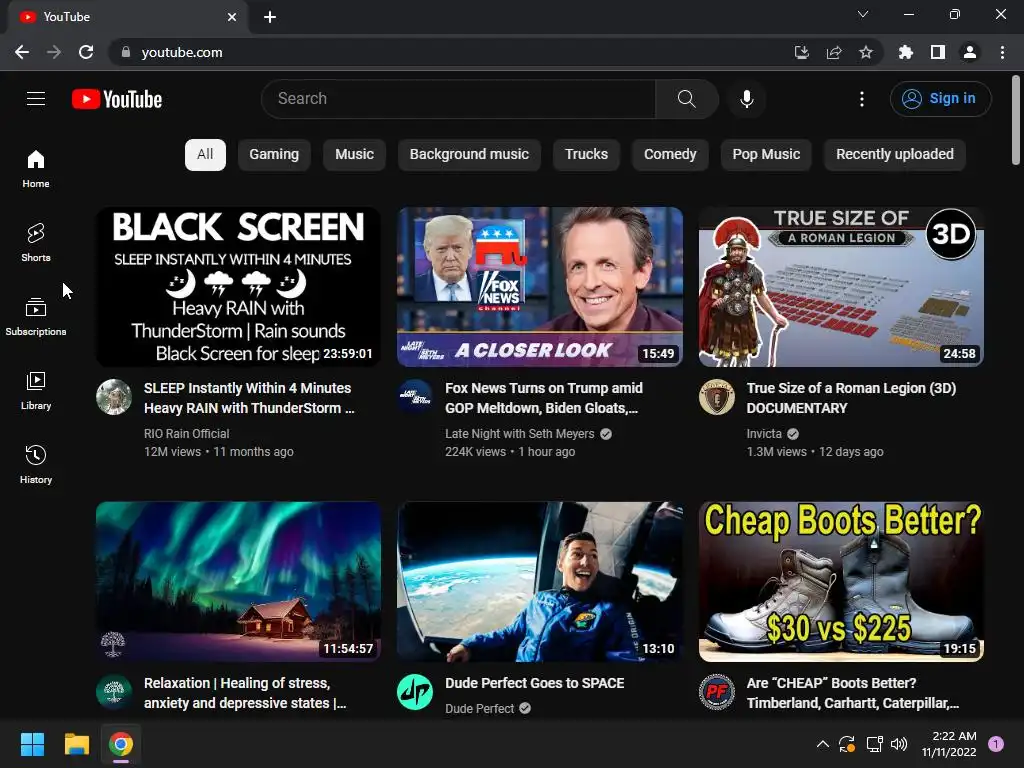Click the Black Screen rain thumbnail

pos(238,287)
